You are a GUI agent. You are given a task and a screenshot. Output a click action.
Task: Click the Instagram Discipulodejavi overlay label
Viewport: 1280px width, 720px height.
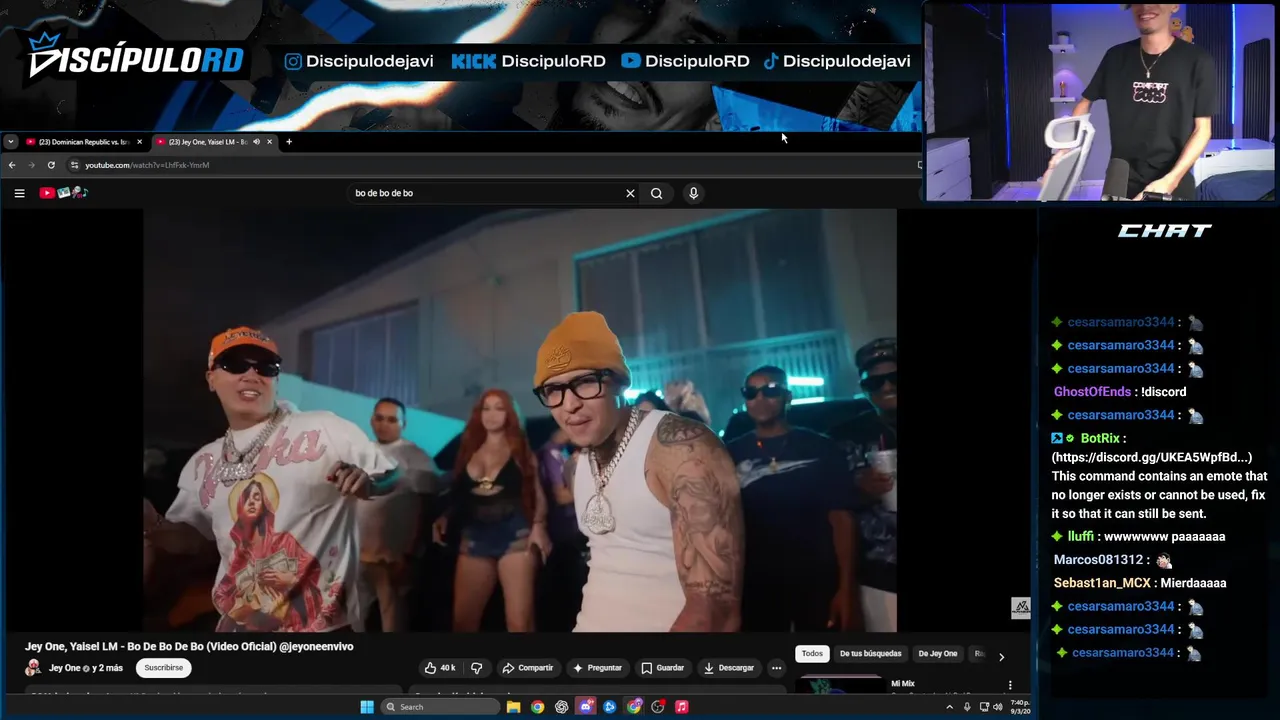coord(359,61)
